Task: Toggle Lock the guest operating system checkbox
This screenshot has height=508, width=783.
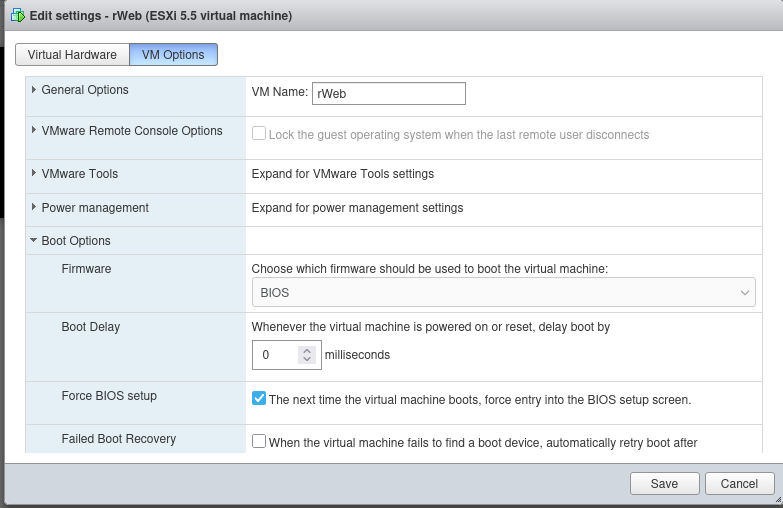Action: [259, 133]
